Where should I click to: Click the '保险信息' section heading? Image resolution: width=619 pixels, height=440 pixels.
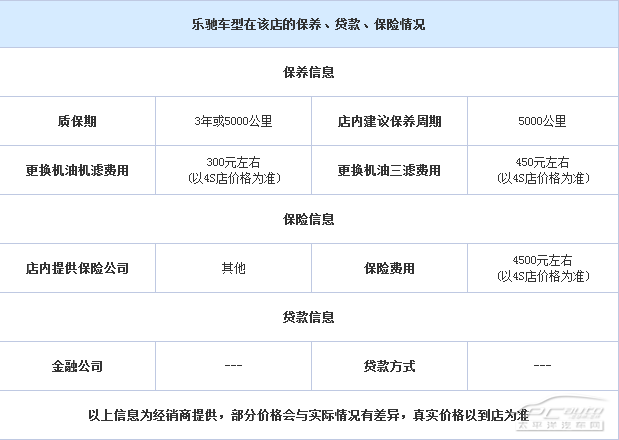pos(308,219)
